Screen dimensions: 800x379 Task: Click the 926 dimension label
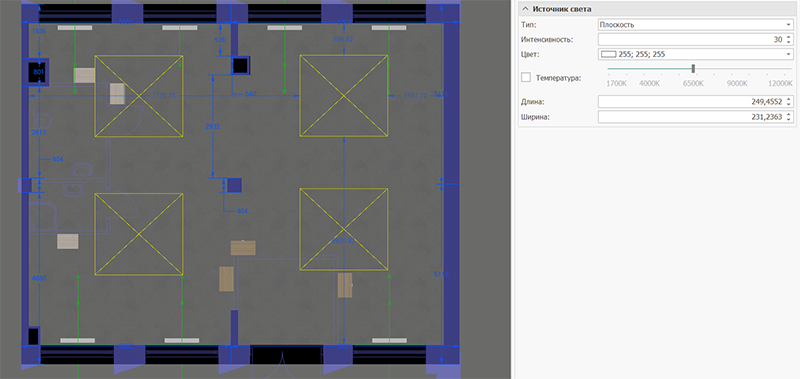220,39
